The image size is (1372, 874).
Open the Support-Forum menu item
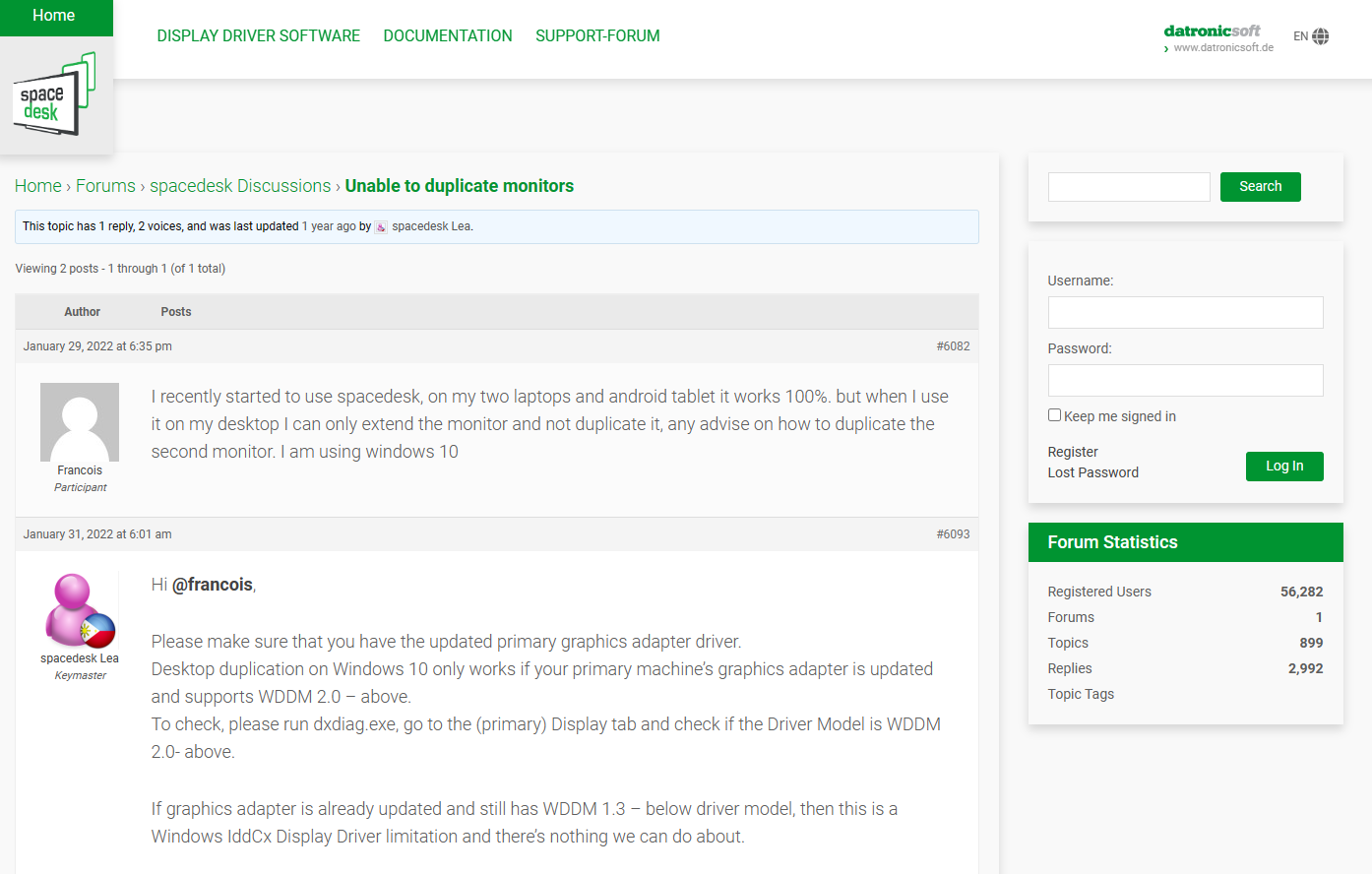coord(597,35)
